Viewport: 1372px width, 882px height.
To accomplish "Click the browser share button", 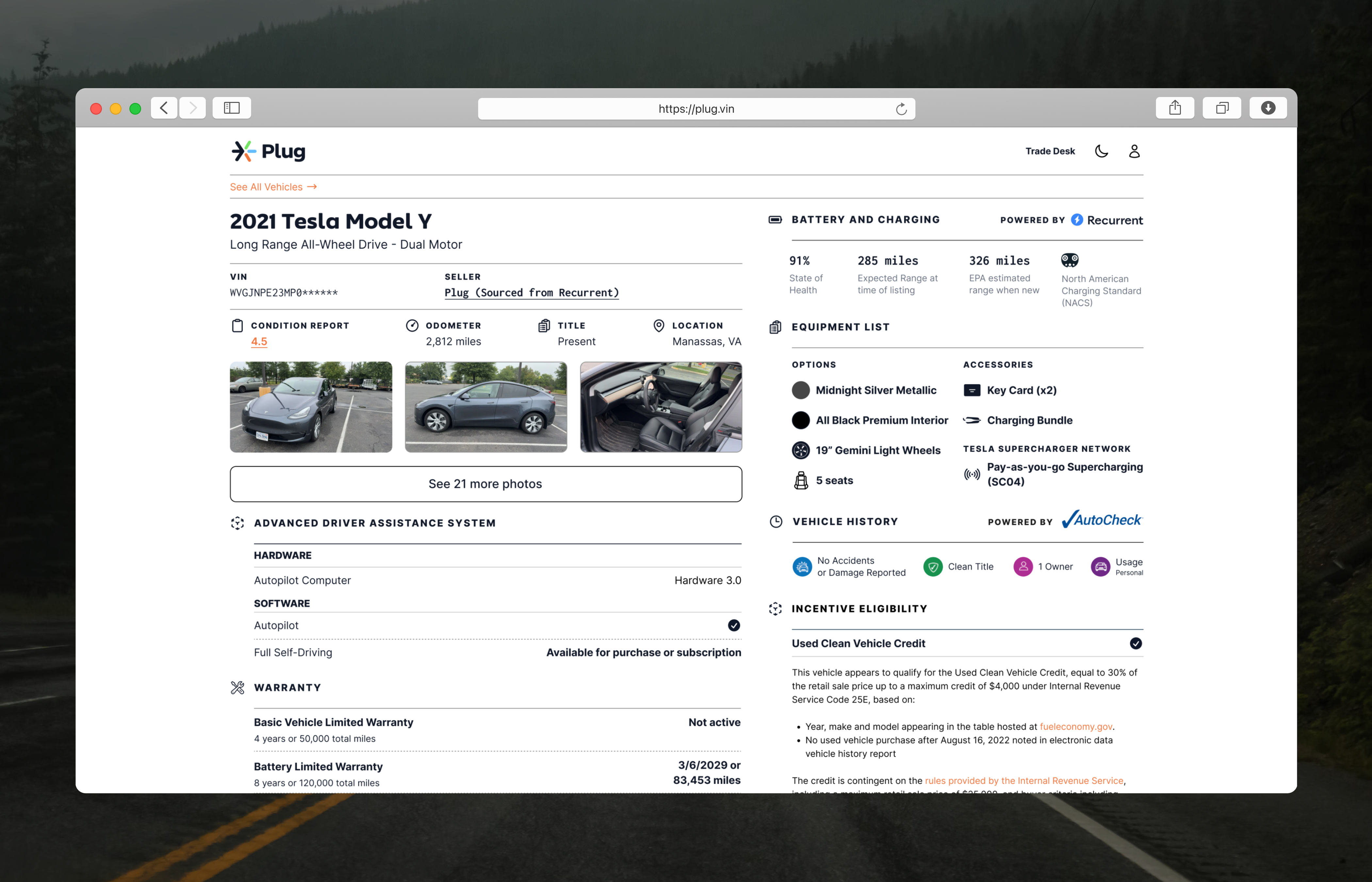I will pyautogui.click(x=1174, y=108).
